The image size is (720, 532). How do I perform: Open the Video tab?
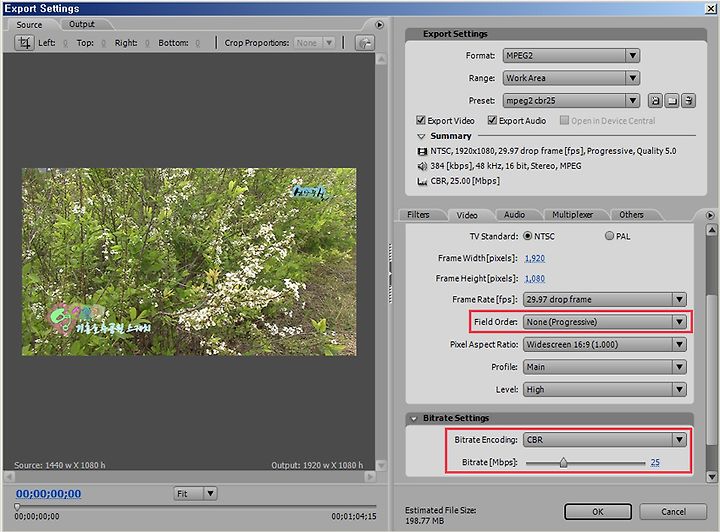[x=467, y=215]
